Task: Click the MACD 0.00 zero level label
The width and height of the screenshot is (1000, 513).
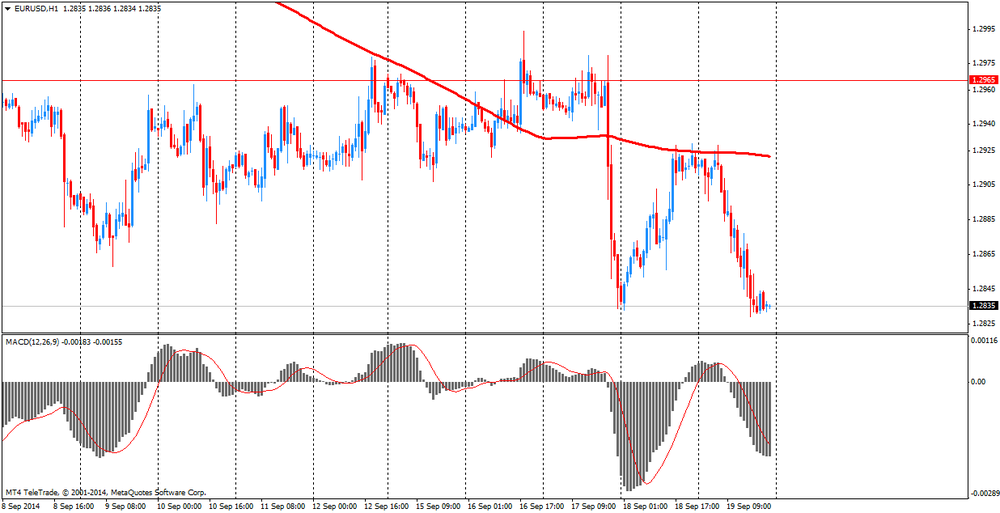Action: (978, 381)
